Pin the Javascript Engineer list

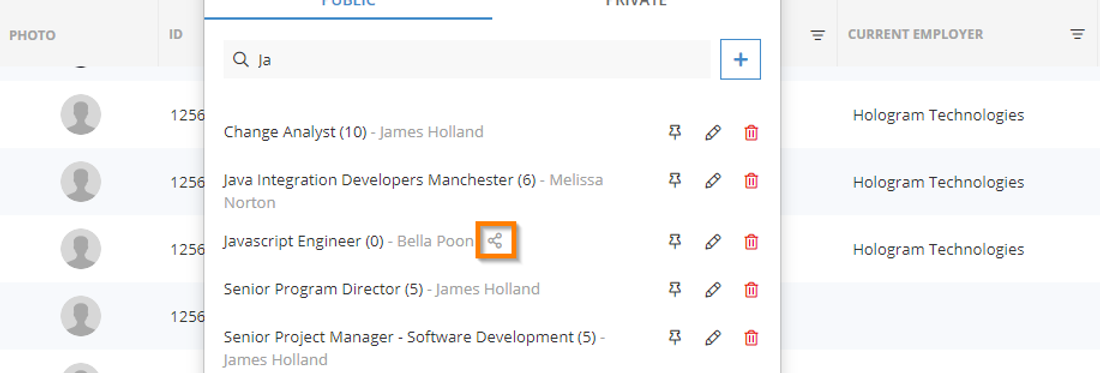pos(675,241)
